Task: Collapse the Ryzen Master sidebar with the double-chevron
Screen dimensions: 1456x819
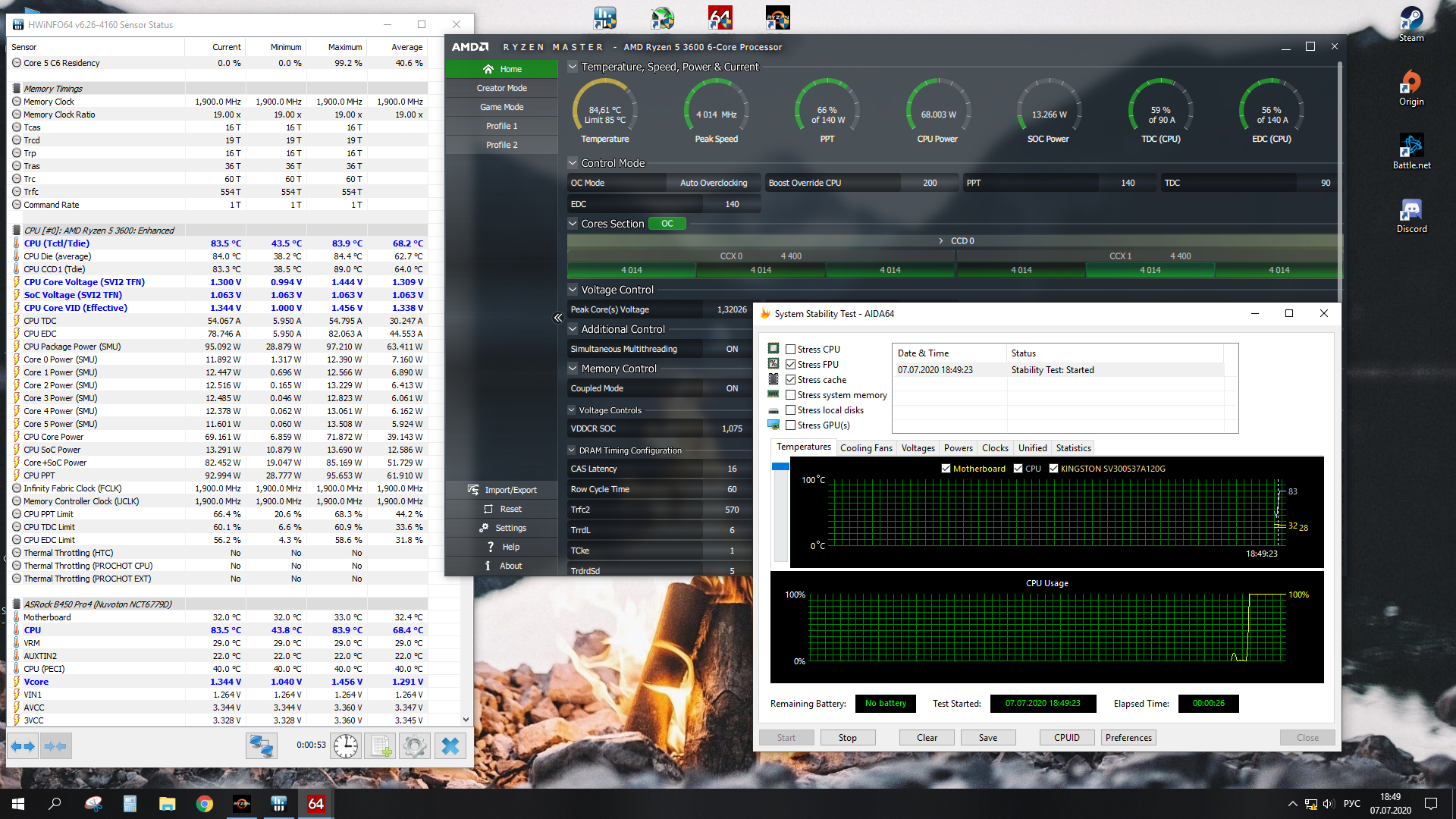Action: [558, 318]
